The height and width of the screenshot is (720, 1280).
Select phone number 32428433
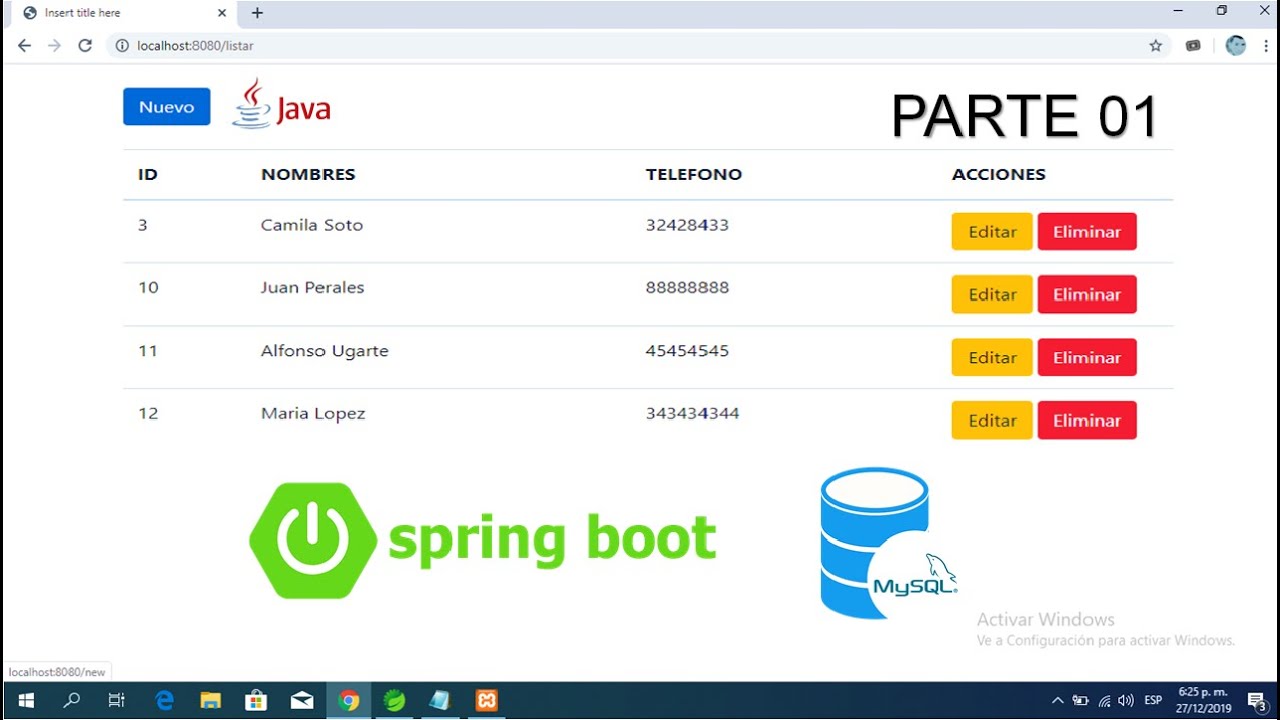(x=687, y=225)
